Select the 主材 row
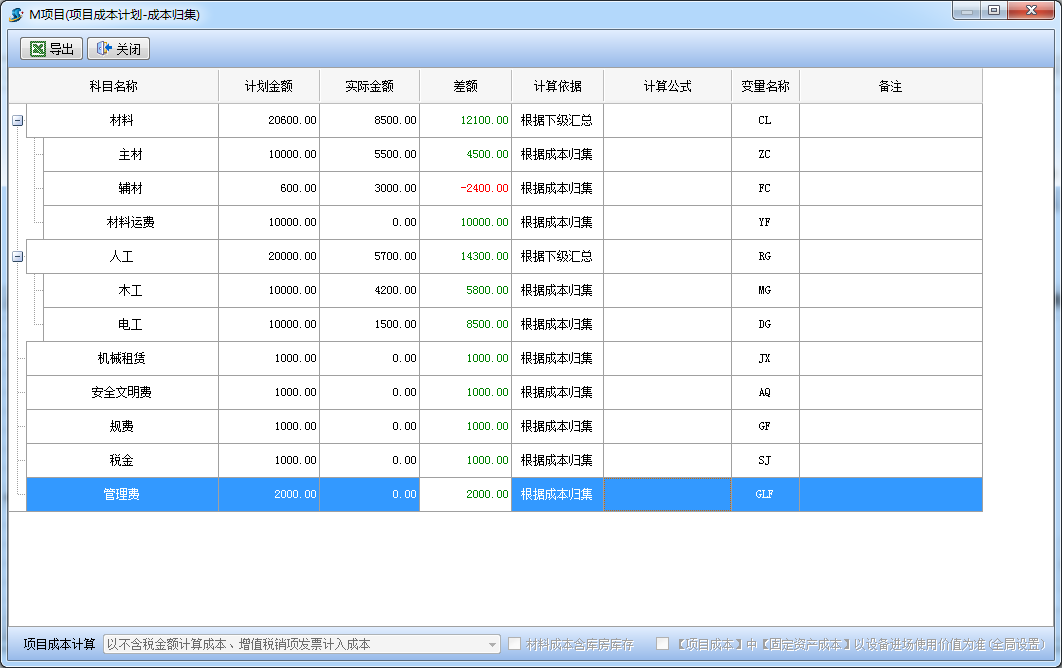This screenshot has width=1062, height=668. point(130,154)
